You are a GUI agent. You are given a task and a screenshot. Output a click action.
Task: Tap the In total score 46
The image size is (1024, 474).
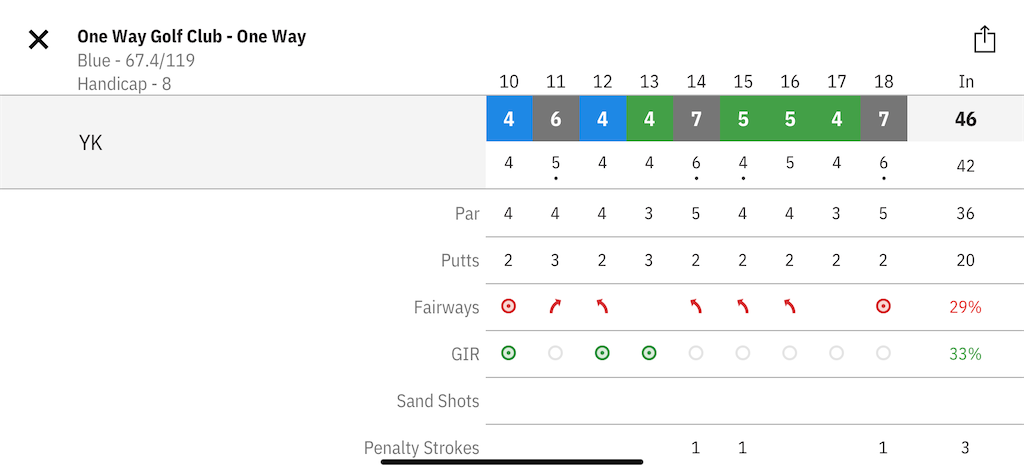tap(966, 119)
